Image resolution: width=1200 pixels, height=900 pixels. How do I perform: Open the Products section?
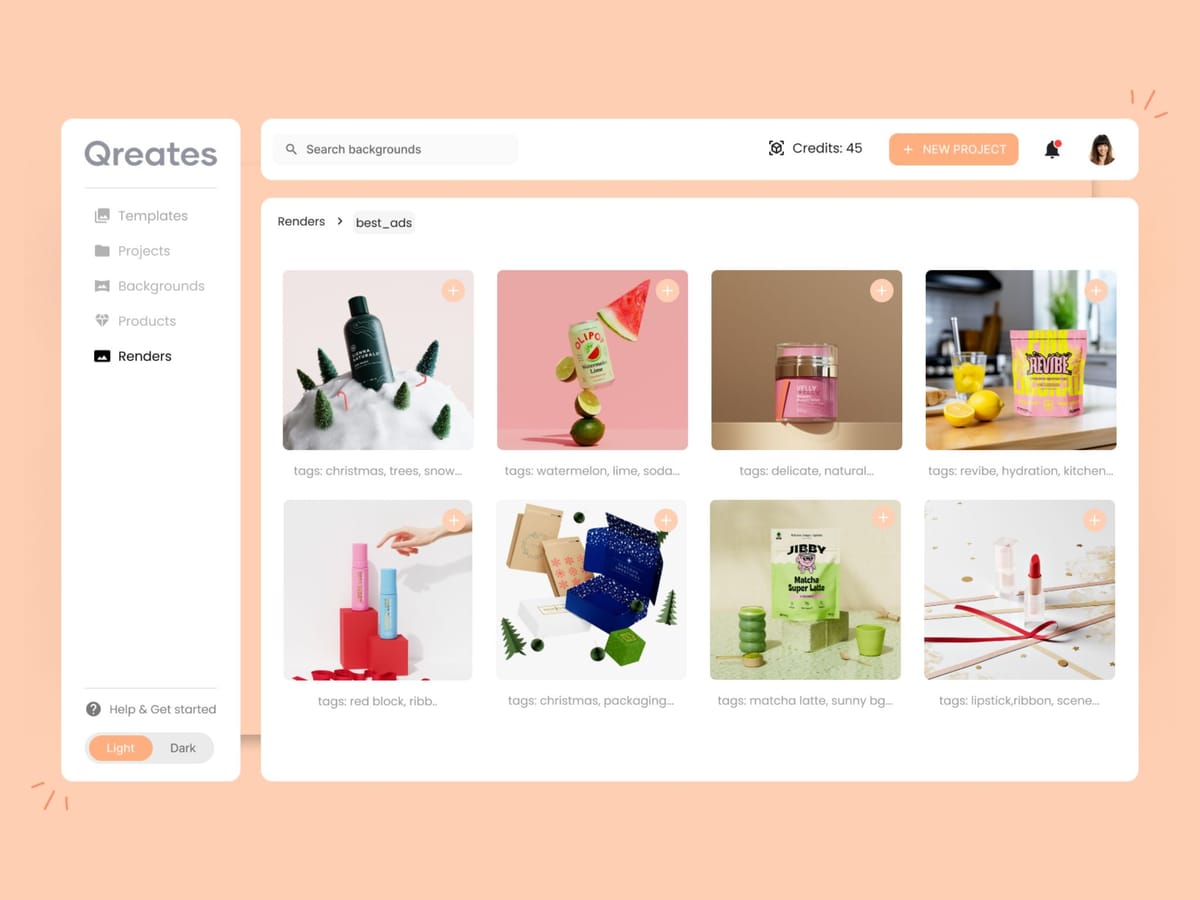coord(135,321)
